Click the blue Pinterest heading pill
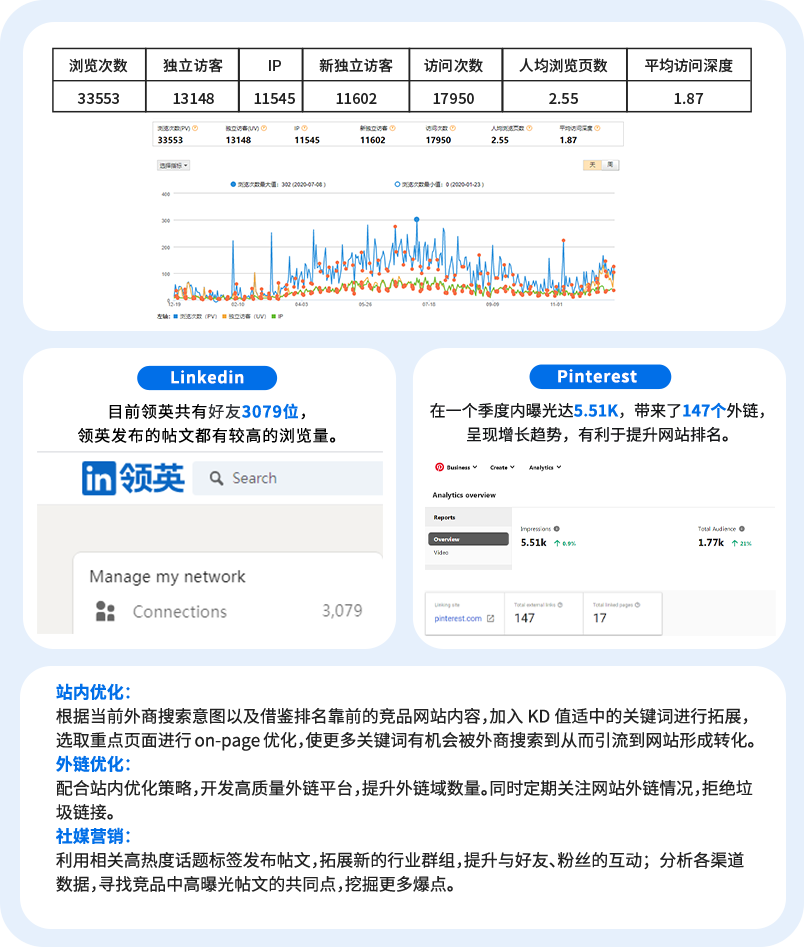Screen dimensions: 804x947 click(600, 376)
